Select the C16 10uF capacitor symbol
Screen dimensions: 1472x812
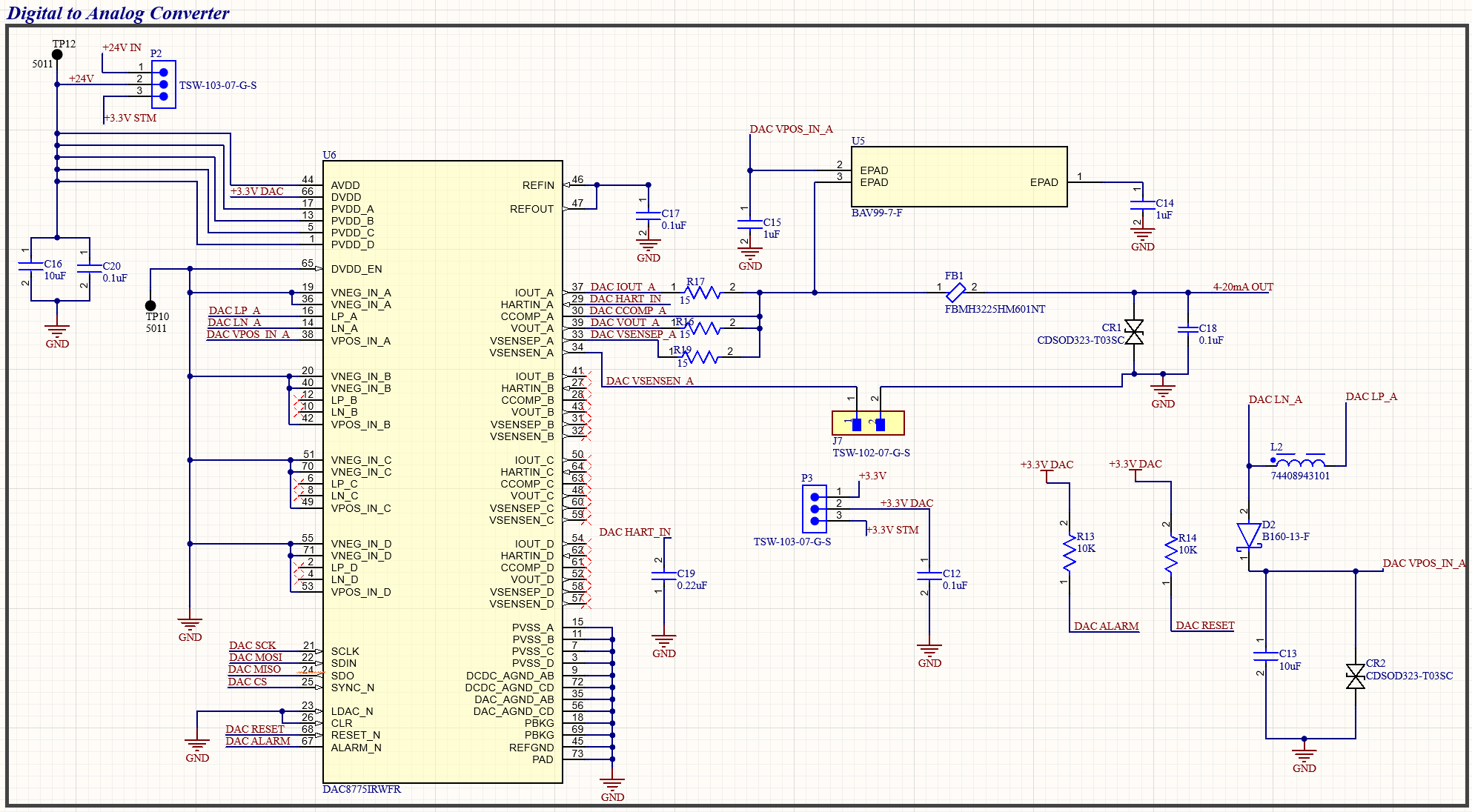click(x=31, y=265)
